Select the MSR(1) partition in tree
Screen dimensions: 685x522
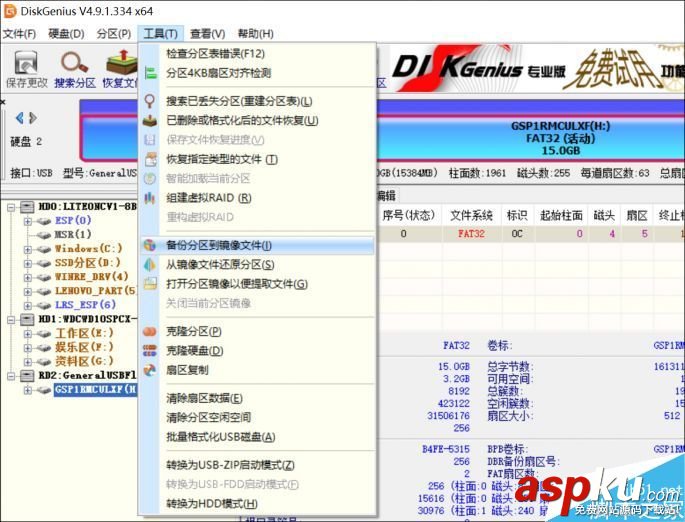coord(73,235)
